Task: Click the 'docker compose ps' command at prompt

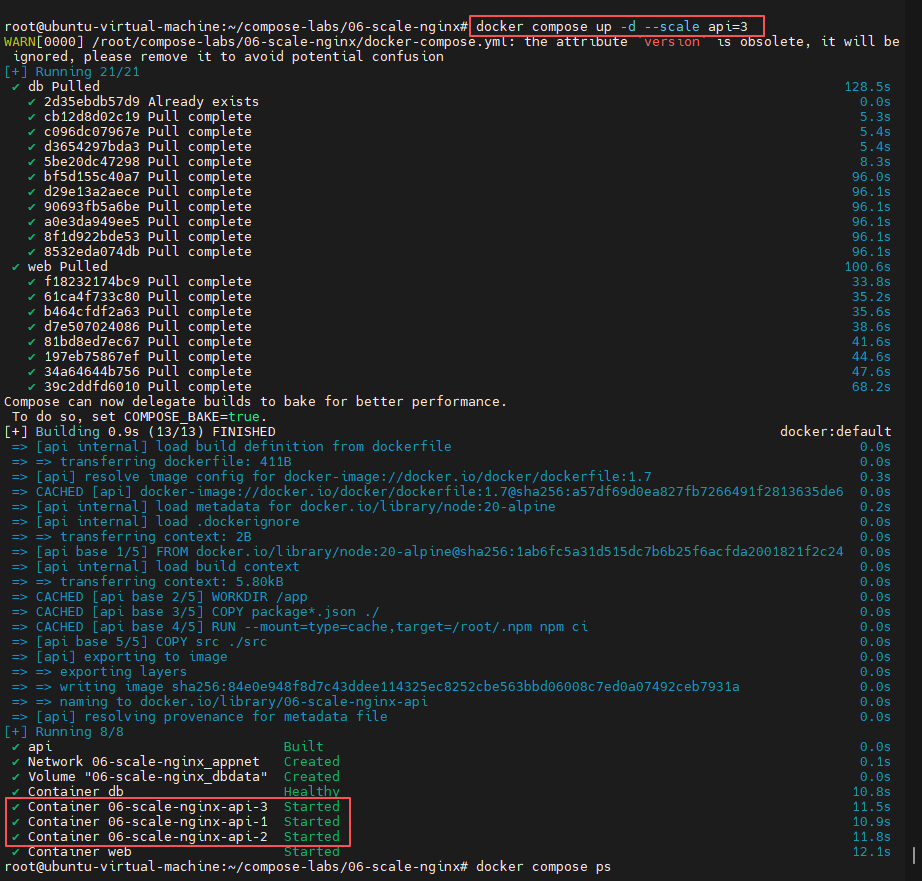Action: click(x=543, y=866)
